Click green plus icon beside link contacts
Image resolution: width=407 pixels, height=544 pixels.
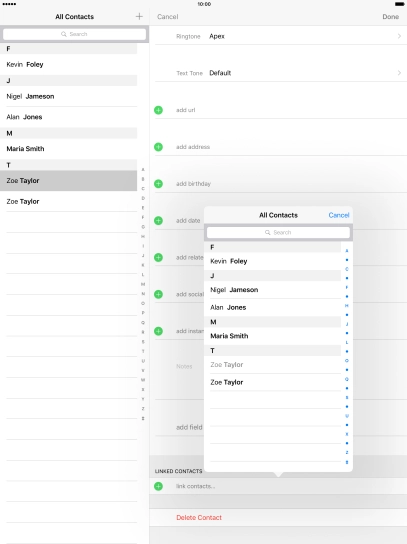coord(158,486)
